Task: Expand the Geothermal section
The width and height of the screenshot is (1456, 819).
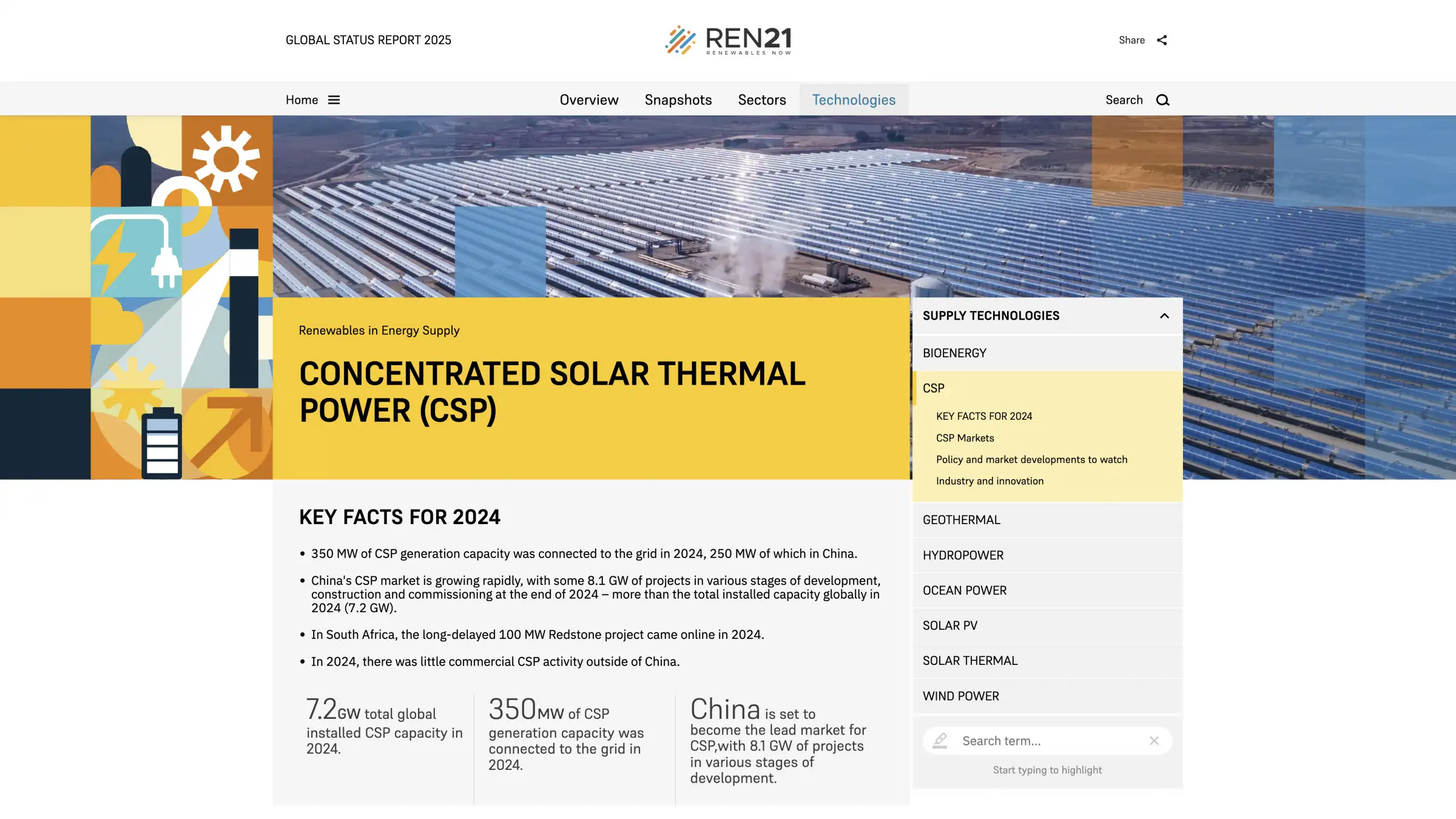Action: coord(962,520)
